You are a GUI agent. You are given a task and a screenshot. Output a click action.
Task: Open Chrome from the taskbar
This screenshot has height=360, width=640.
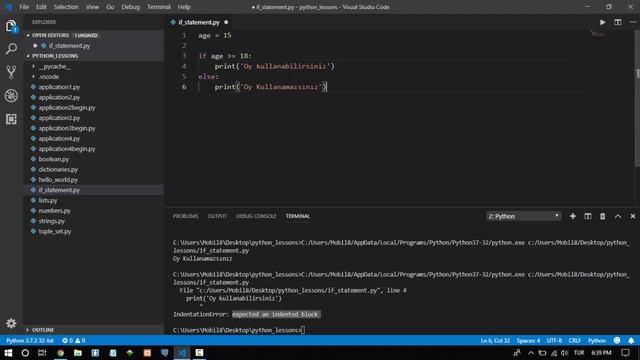60,353
